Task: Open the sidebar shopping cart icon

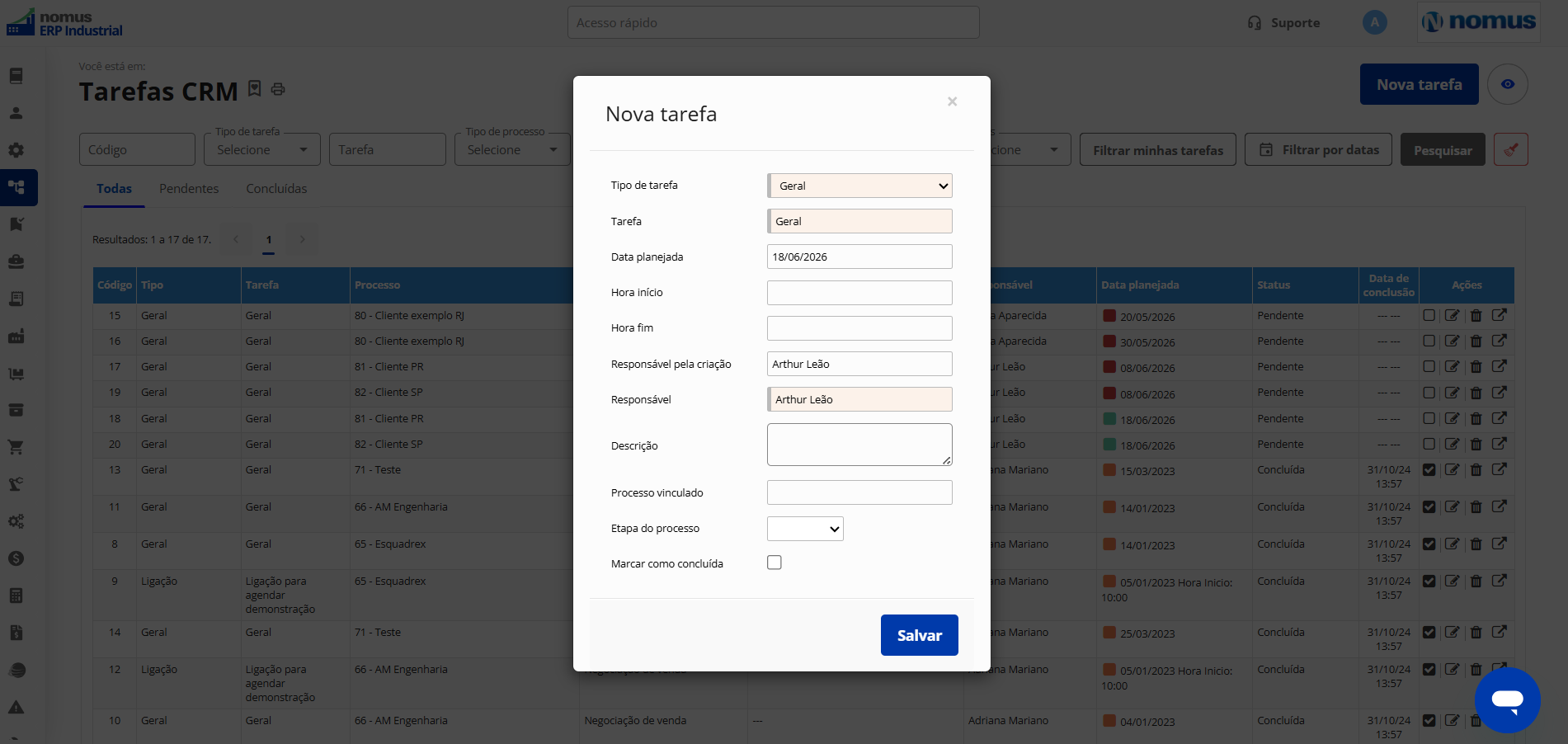Action: (16, 447)
